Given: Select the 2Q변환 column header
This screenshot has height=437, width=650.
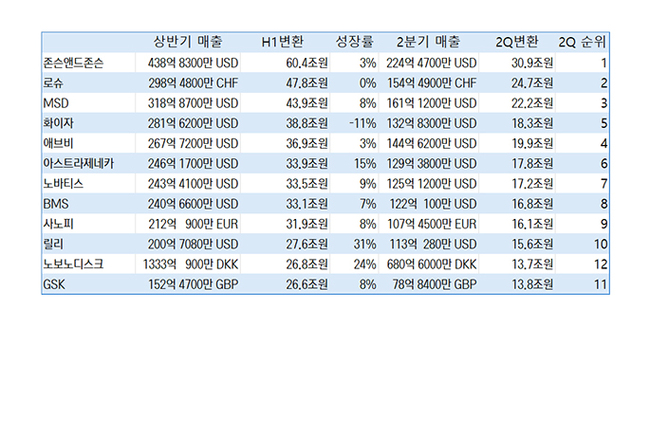Looking at the screenshot, I should click(517, 42).
